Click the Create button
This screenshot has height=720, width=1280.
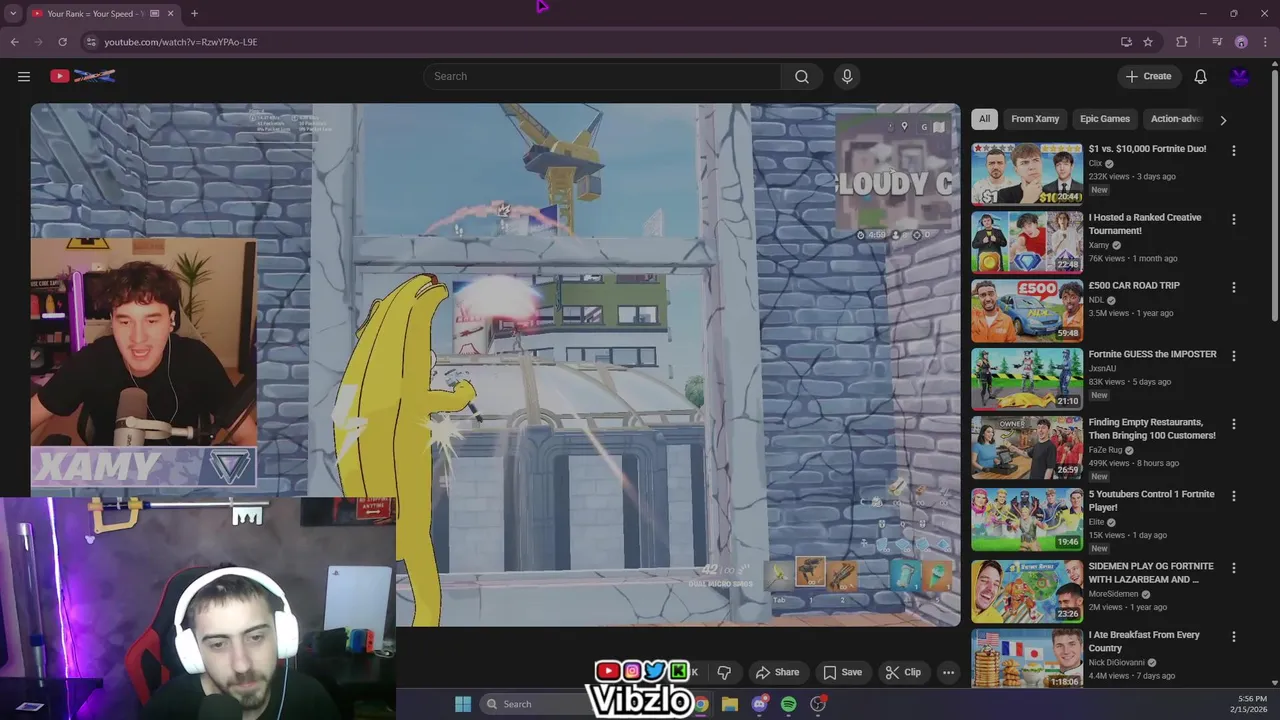coord(1148,76)
